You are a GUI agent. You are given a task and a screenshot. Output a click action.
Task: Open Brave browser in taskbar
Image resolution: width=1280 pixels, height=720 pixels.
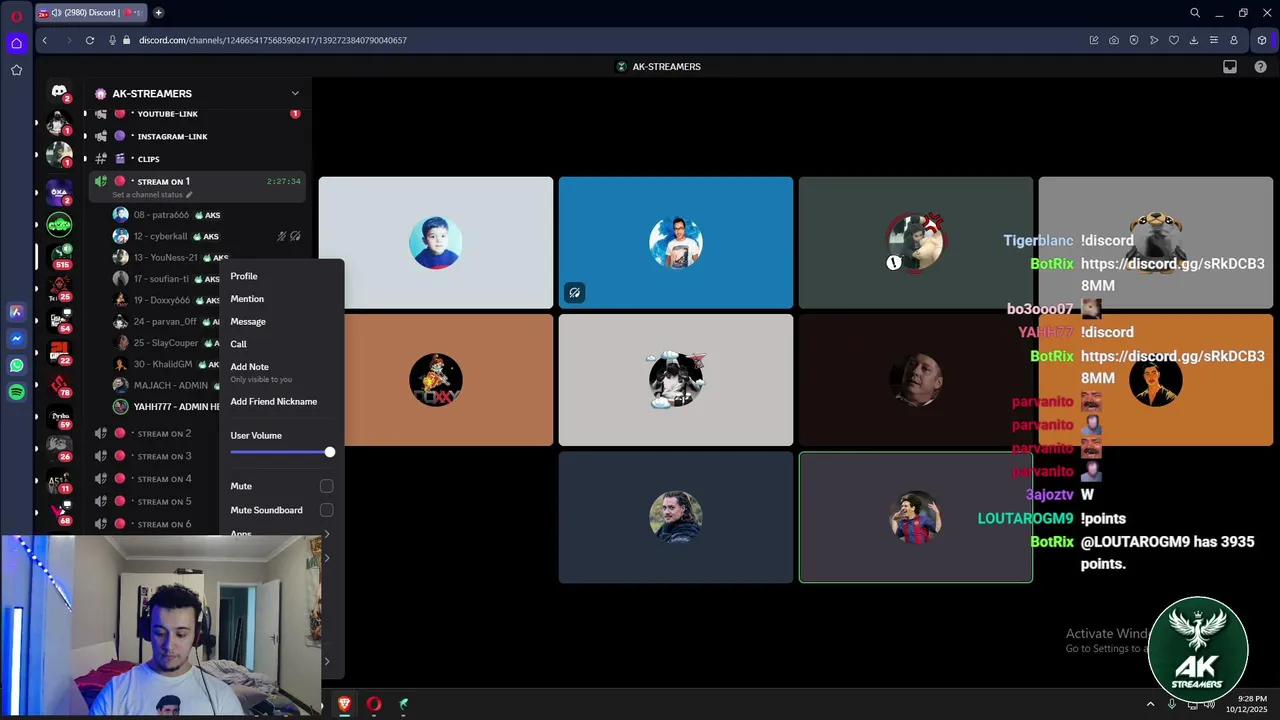pyautogui.click(x=345, y=704)
